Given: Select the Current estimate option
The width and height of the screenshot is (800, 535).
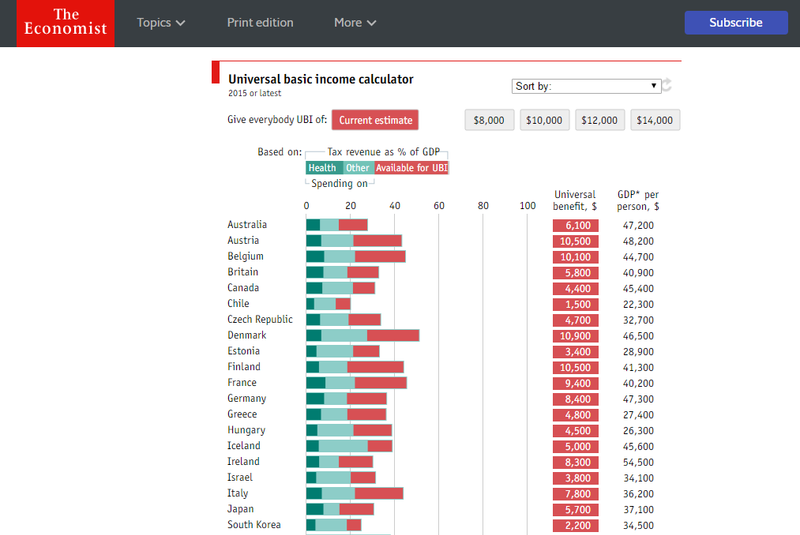Looking at the screenshot, I should [375, 120].
